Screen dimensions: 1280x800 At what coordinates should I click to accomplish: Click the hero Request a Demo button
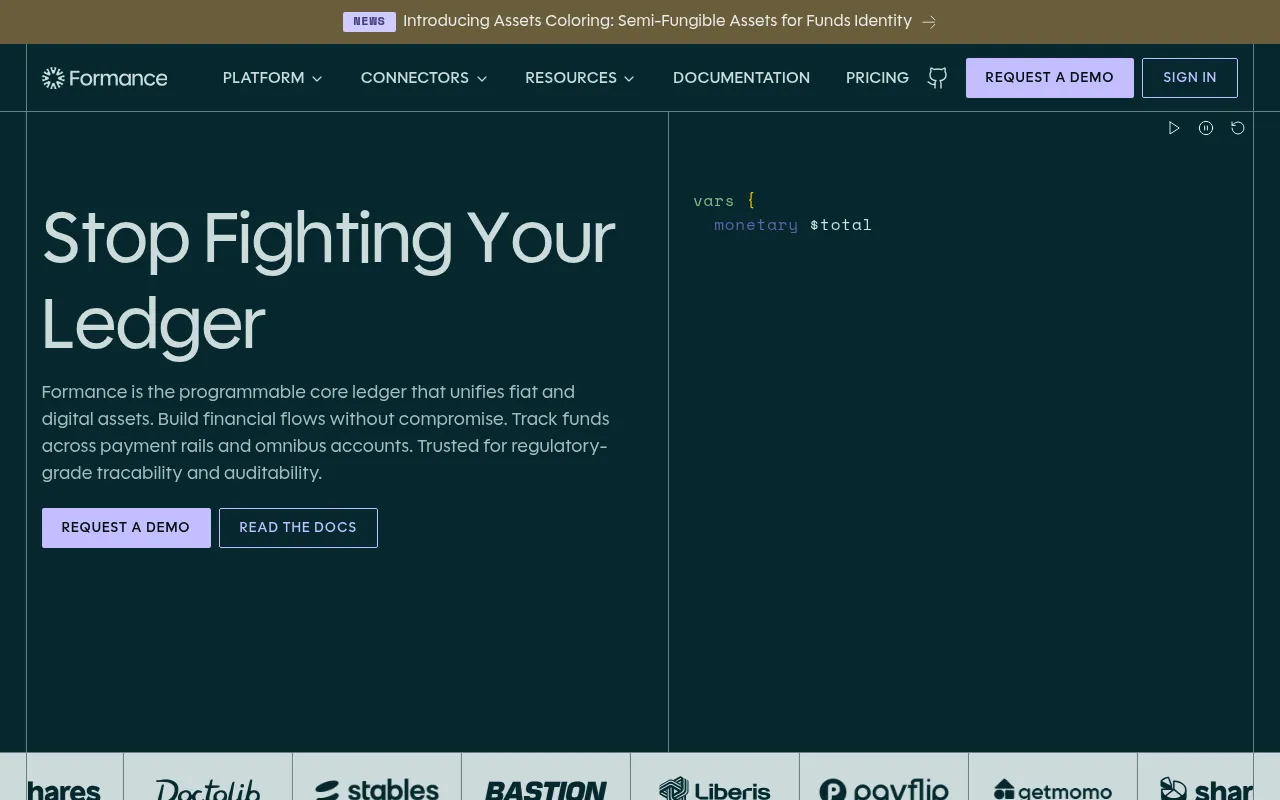click(126, 528)
